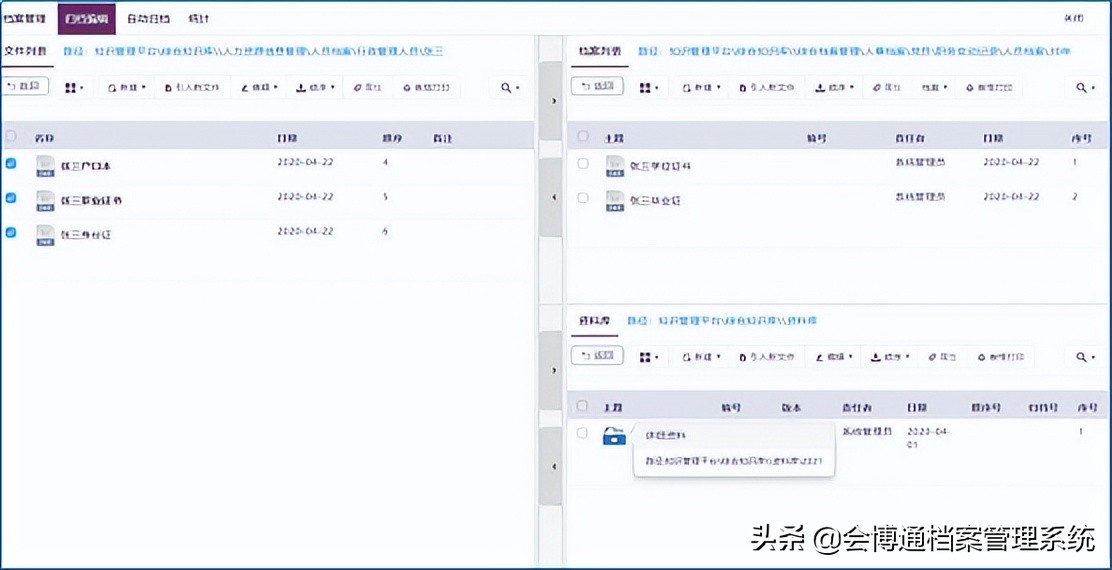
Task: Open the search magnifier dropdown in the archive list panel
Action: click(1085, 88)
